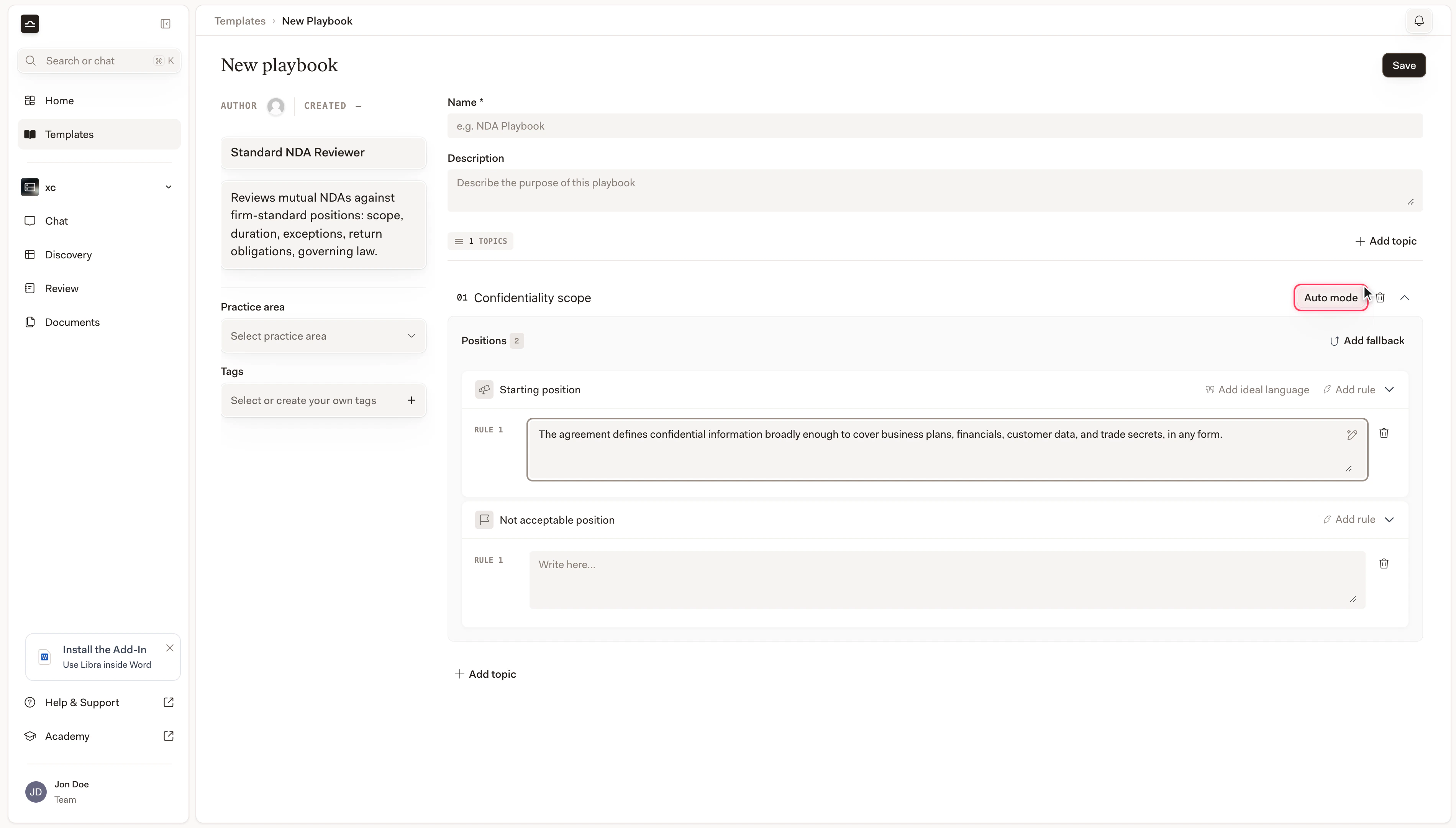Open Review in sidebar
The image size is (1456, 828).
coord(99,288)
